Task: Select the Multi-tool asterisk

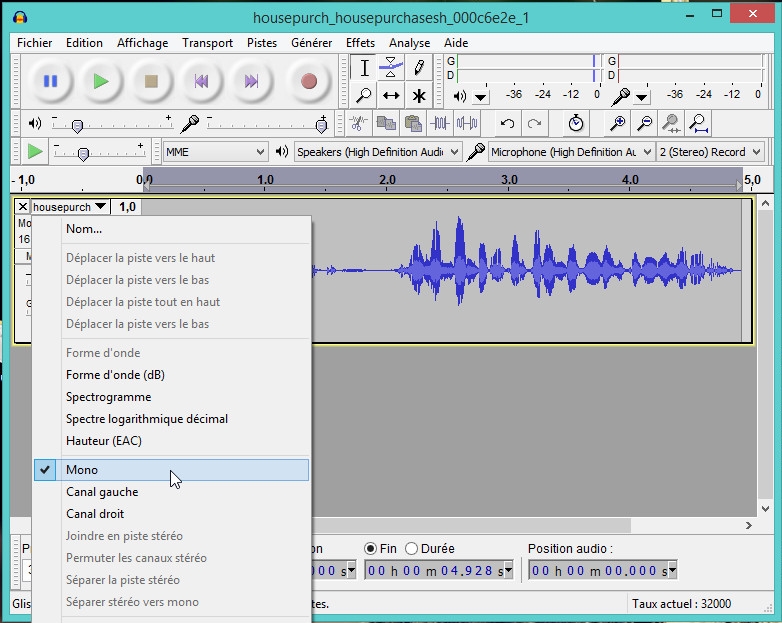Action: pos(418,95)
